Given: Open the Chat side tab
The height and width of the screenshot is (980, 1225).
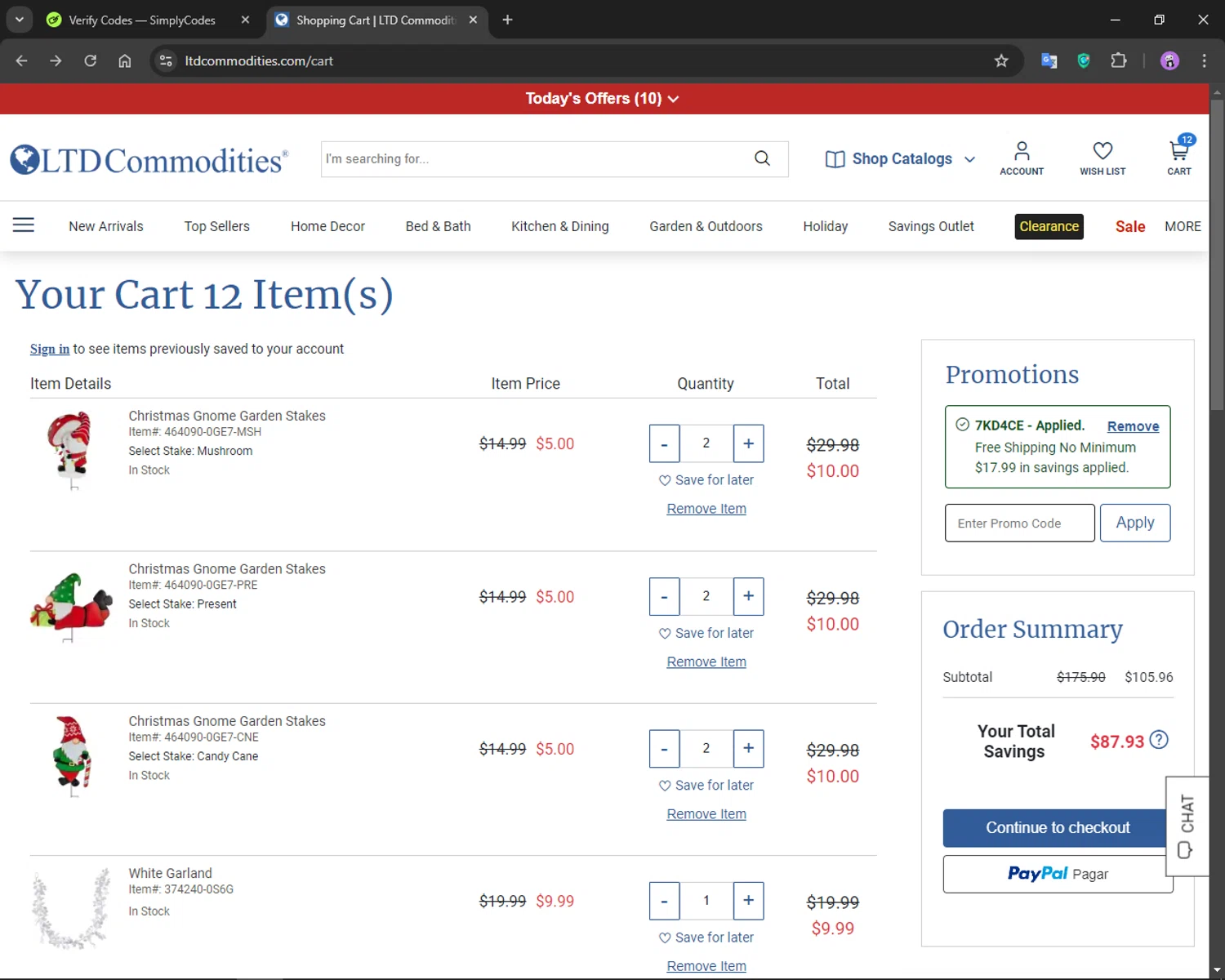Looking at the screenshot, I should [1187, 826].
